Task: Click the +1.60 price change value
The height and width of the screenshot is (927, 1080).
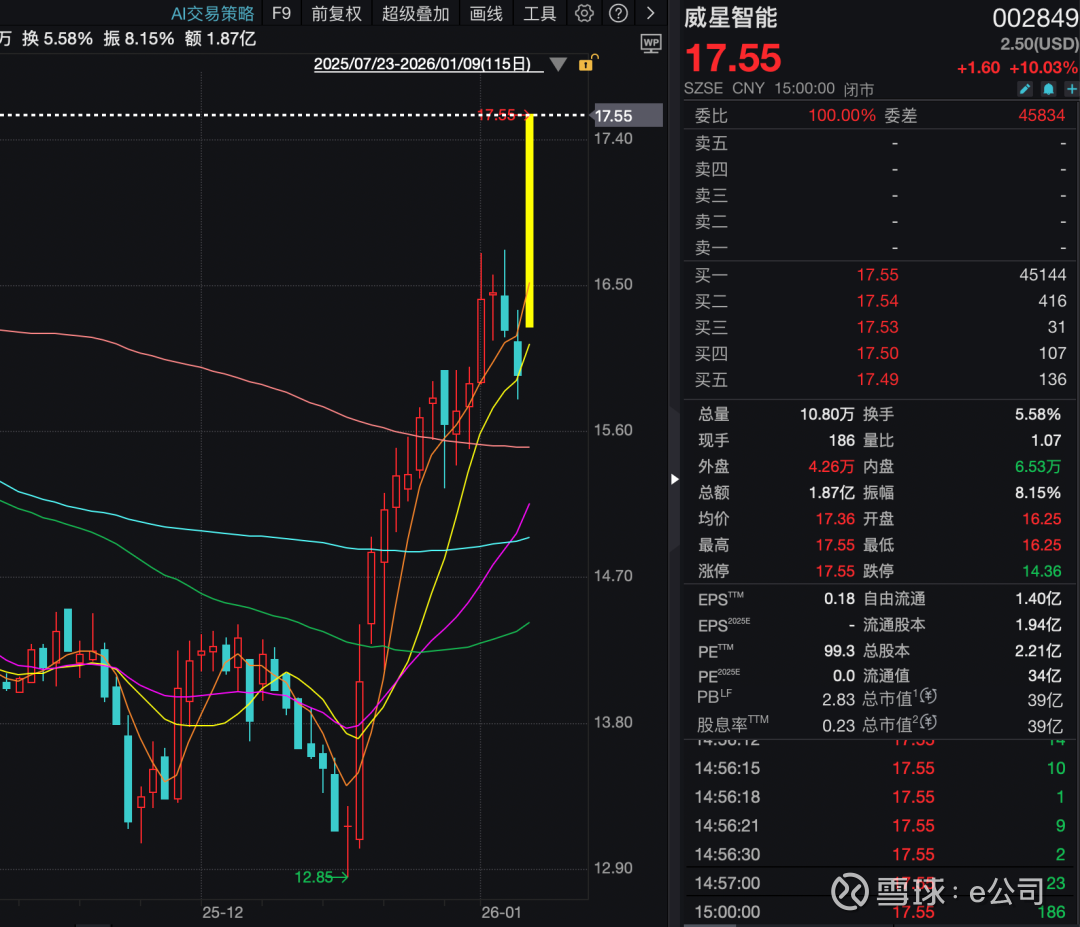Action: pyautogui.click(x=978, y=67)
